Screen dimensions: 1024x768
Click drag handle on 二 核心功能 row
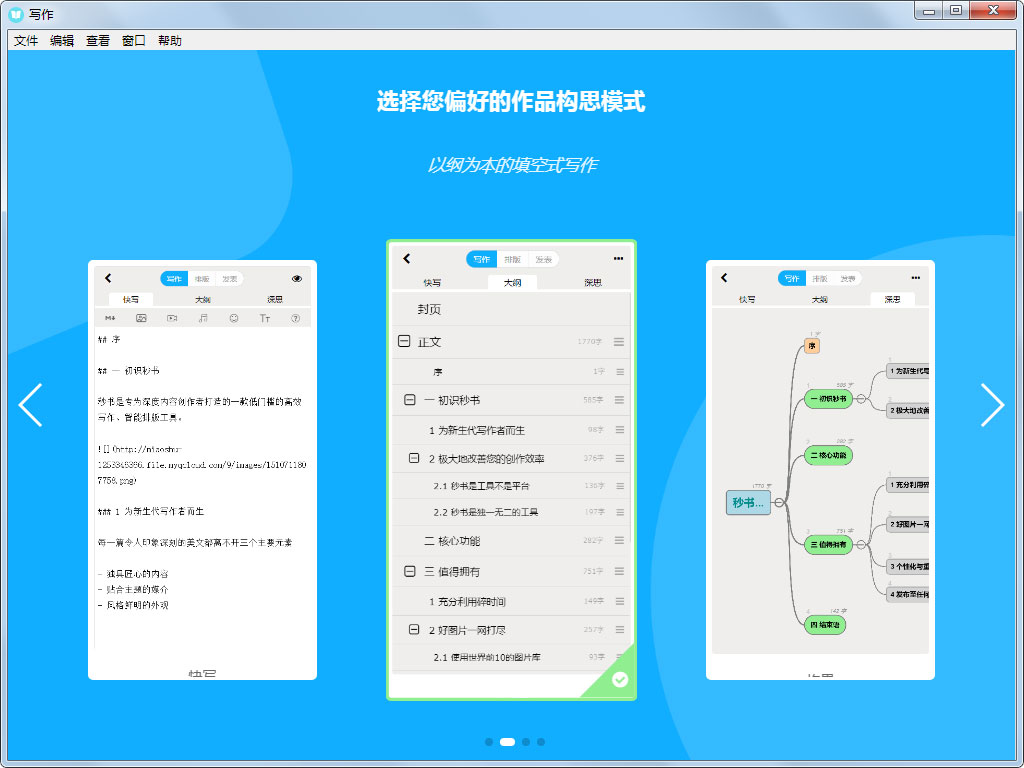click(x=619, y=540)
